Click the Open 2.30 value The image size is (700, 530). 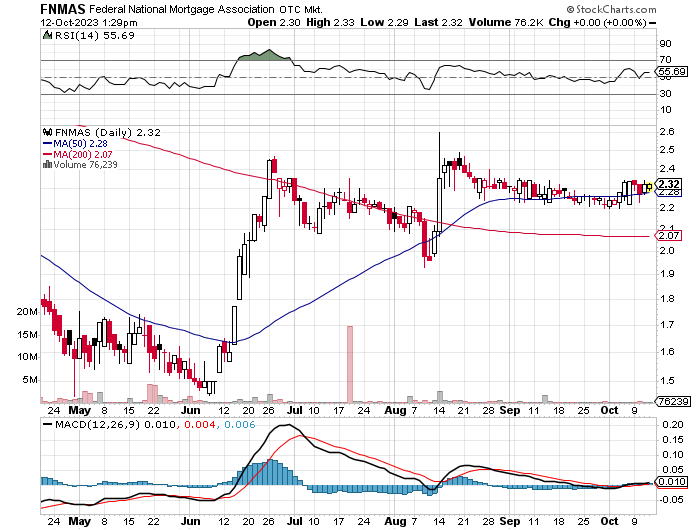(x=274, y=22)
